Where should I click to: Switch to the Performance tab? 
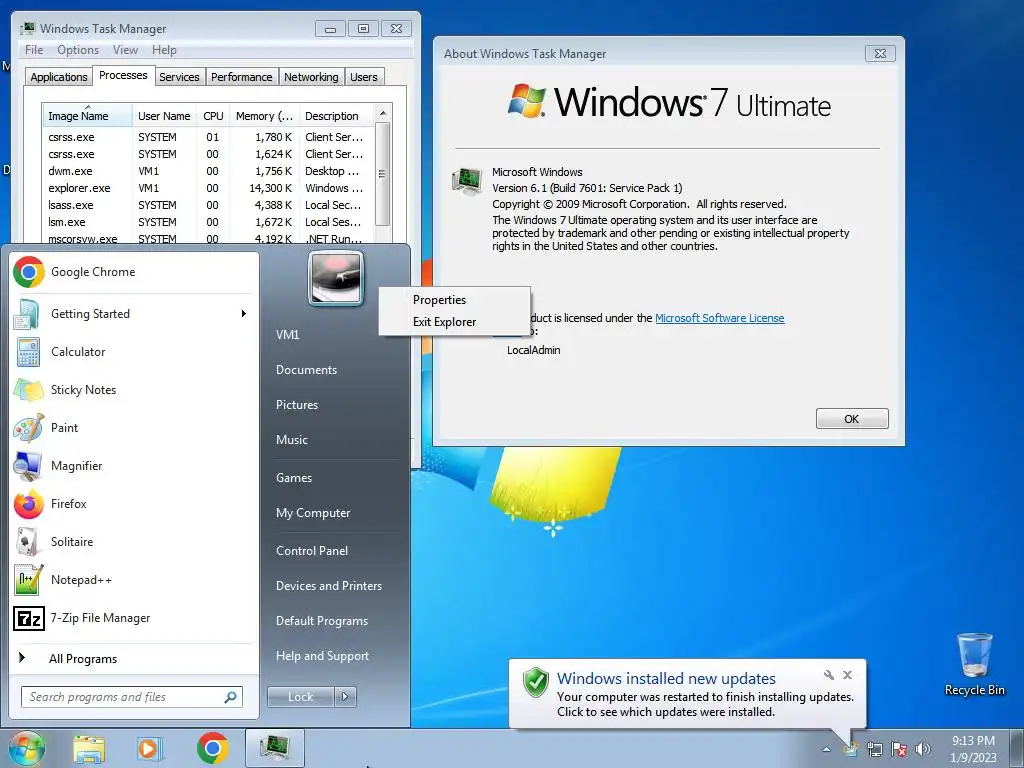[x=242, y=77]
